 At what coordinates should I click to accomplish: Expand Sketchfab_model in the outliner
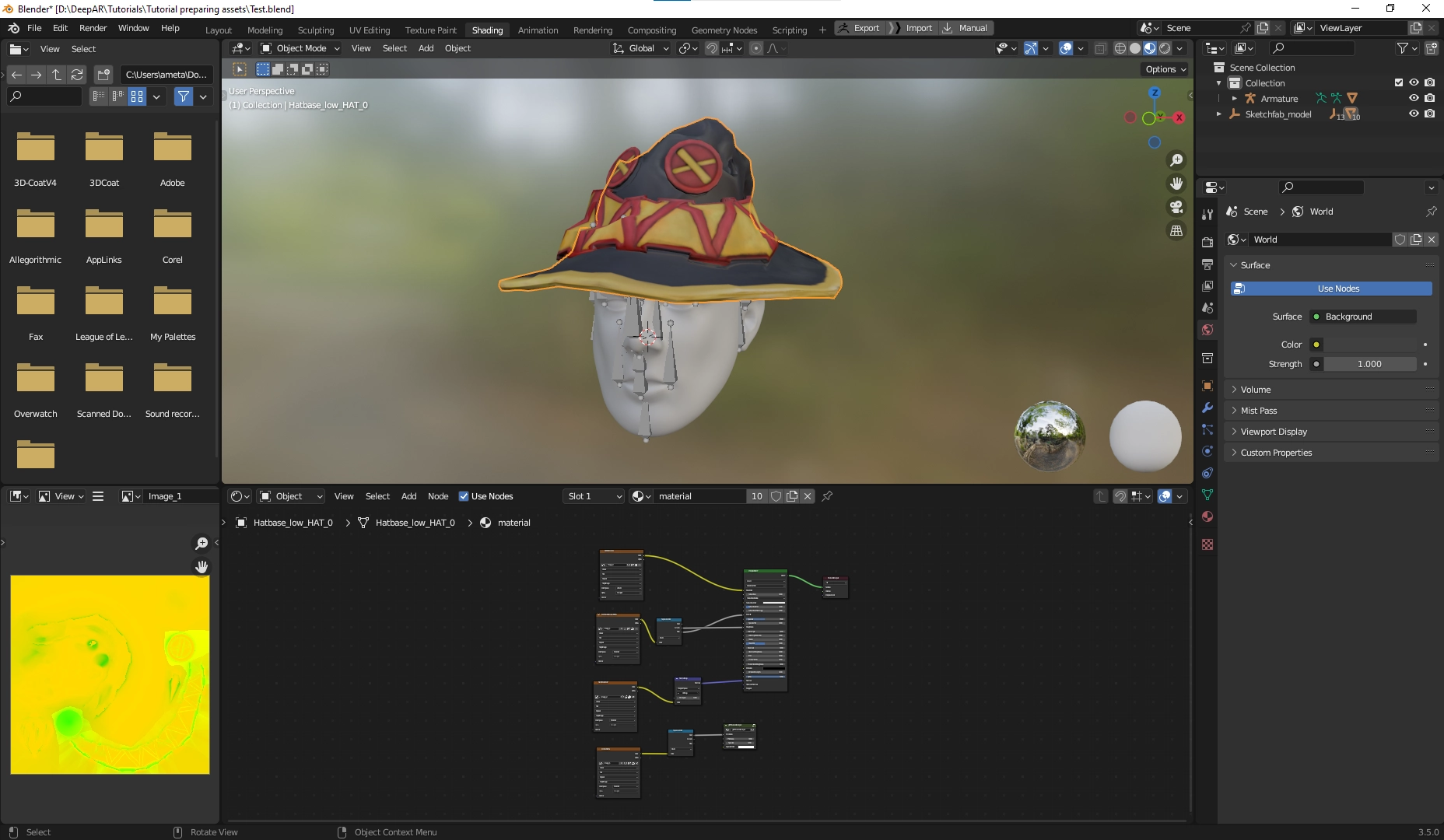(1219, 114)
